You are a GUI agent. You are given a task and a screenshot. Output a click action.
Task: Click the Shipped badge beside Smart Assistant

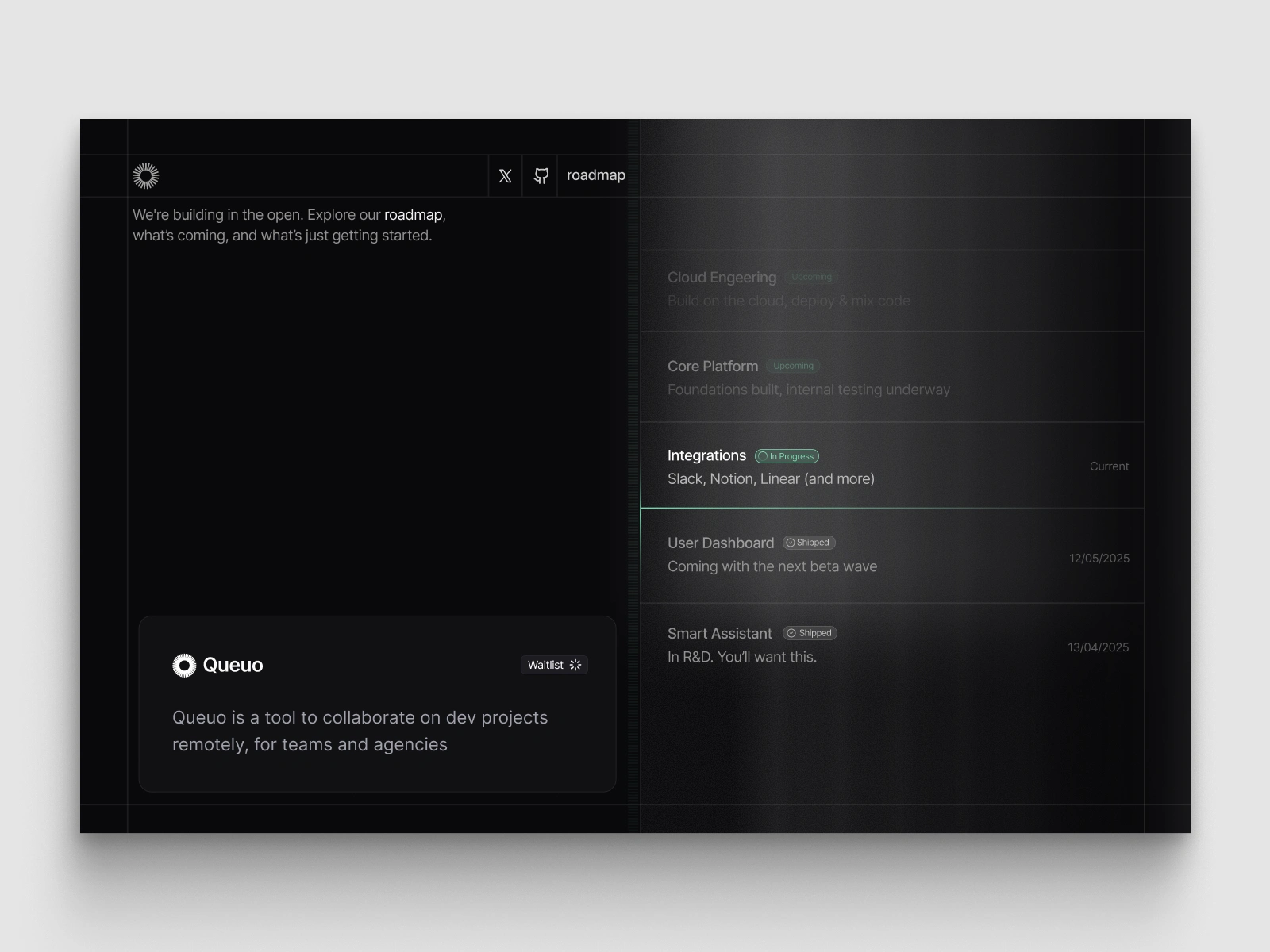(810, 633)
